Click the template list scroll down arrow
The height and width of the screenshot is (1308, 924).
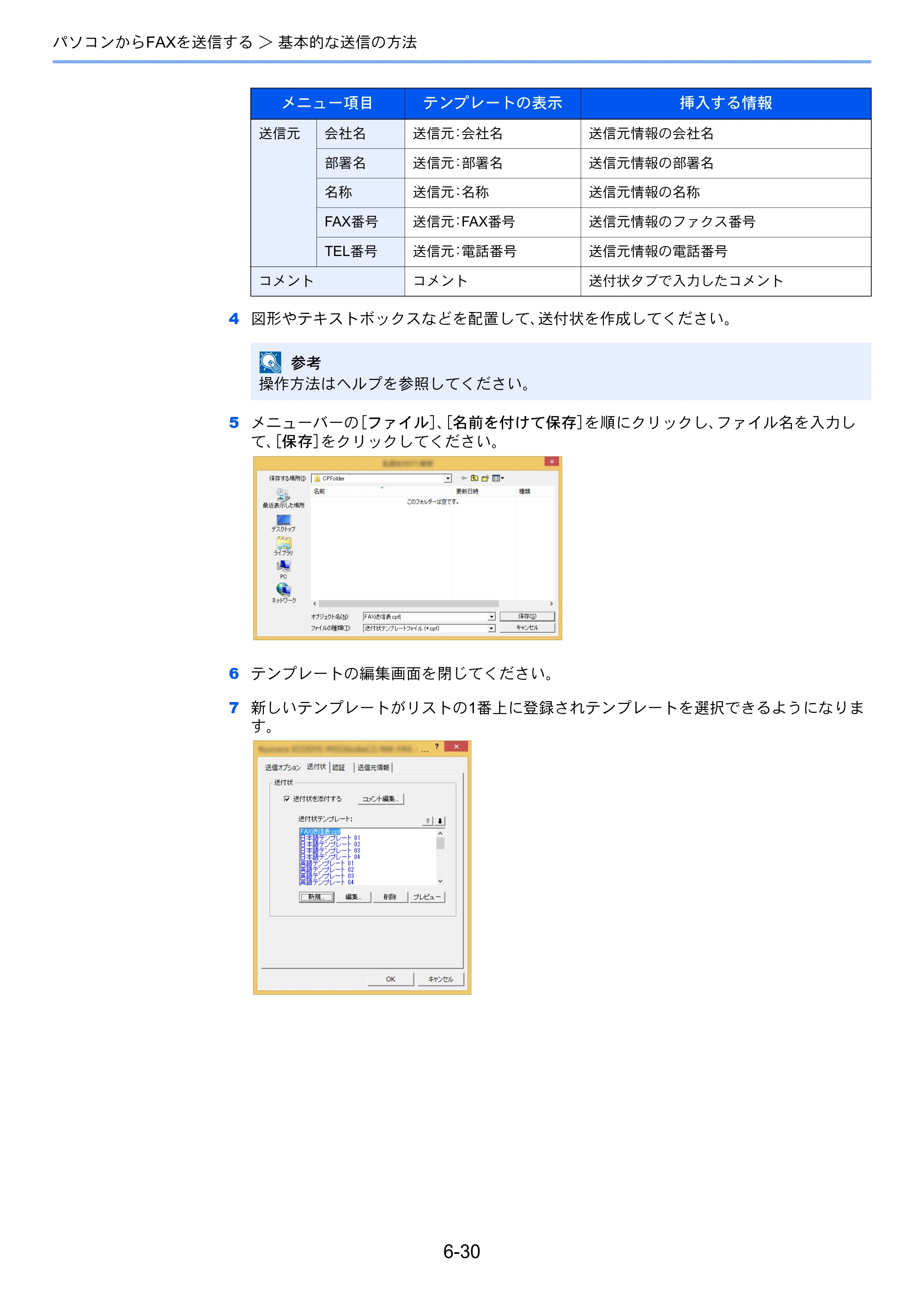point(440,881)
